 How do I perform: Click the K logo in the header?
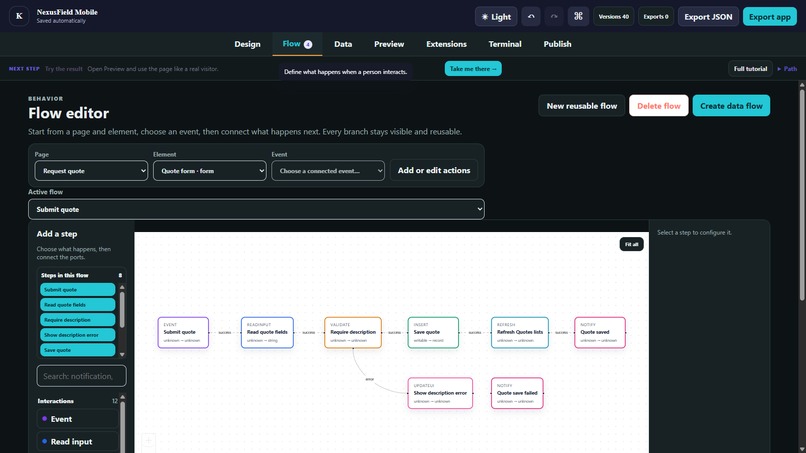click(x=19, y=16)
